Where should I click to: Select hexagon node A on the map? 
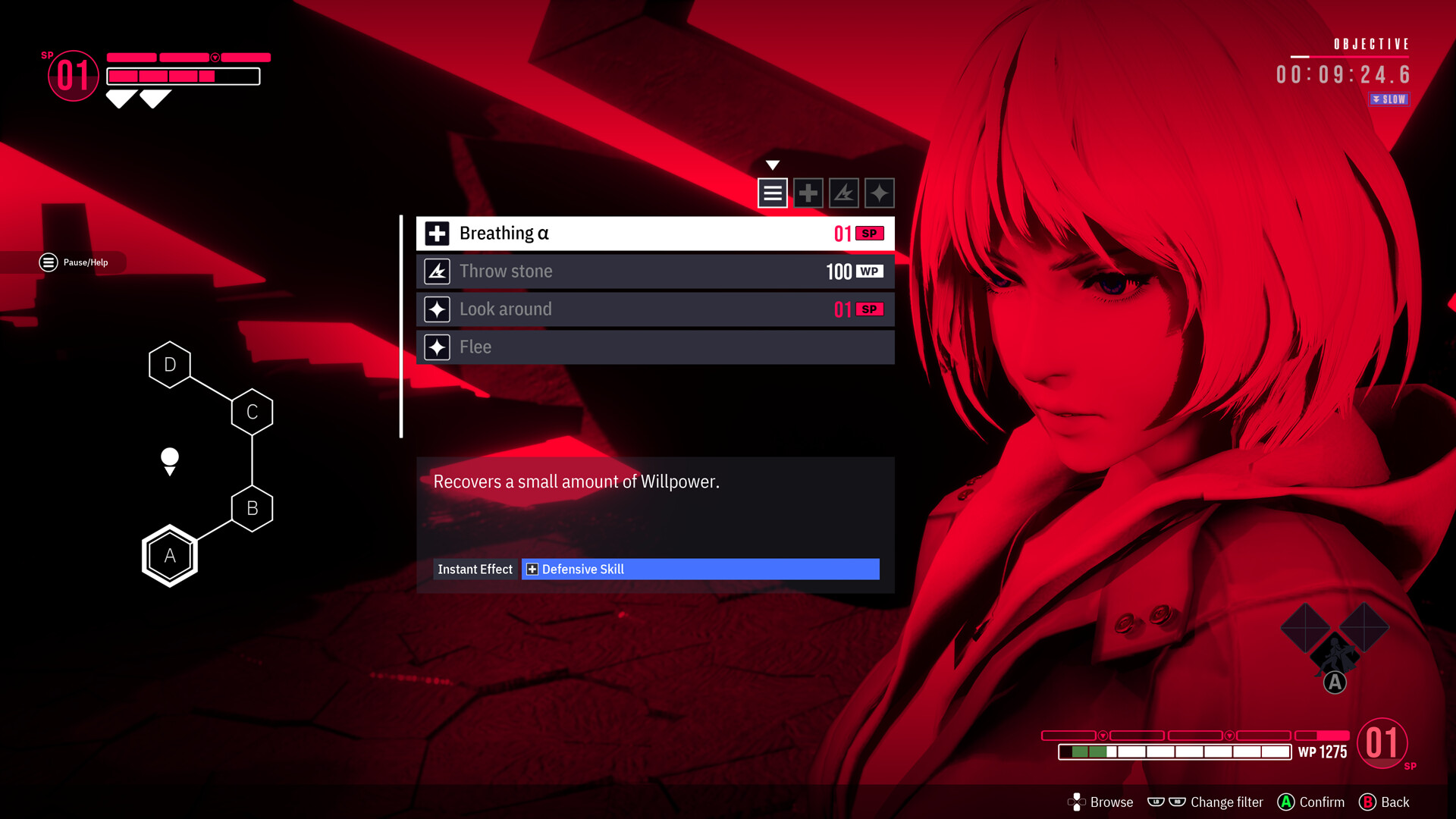(x=169, y=555)
